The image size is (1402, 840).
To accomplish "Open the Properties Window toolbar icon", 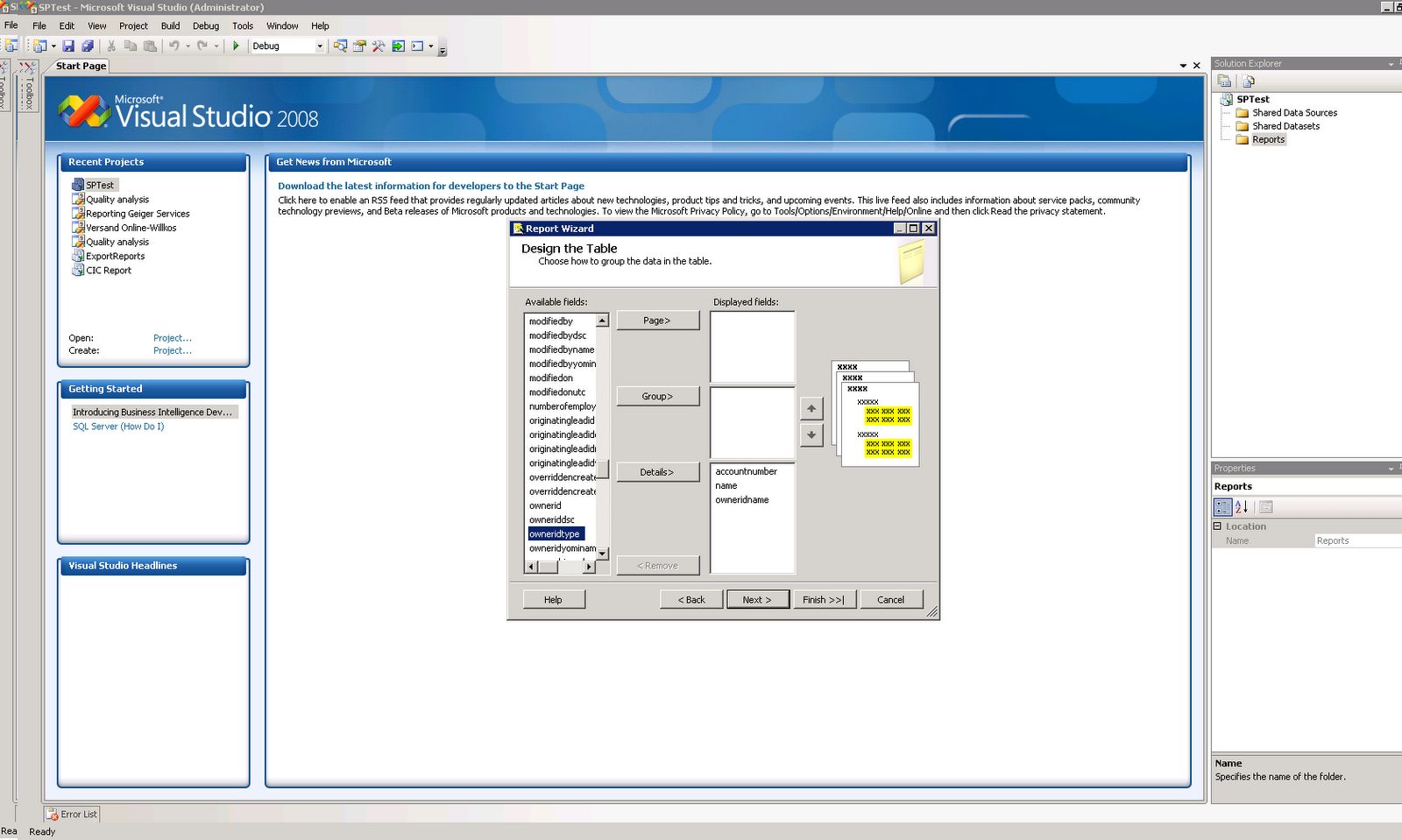I will point(359,46).
